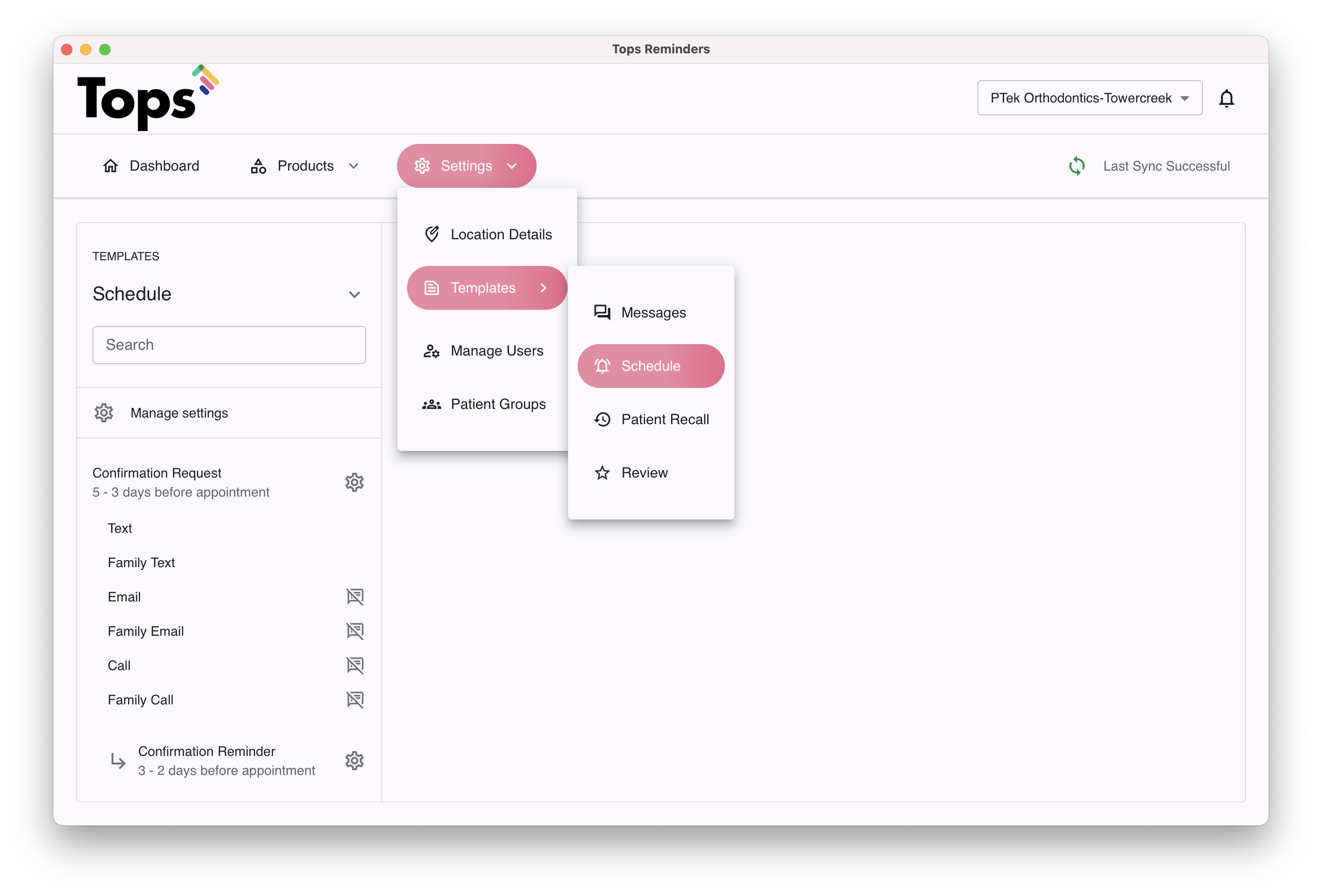Expand the Schedule templates chevron

coord(354,295)
